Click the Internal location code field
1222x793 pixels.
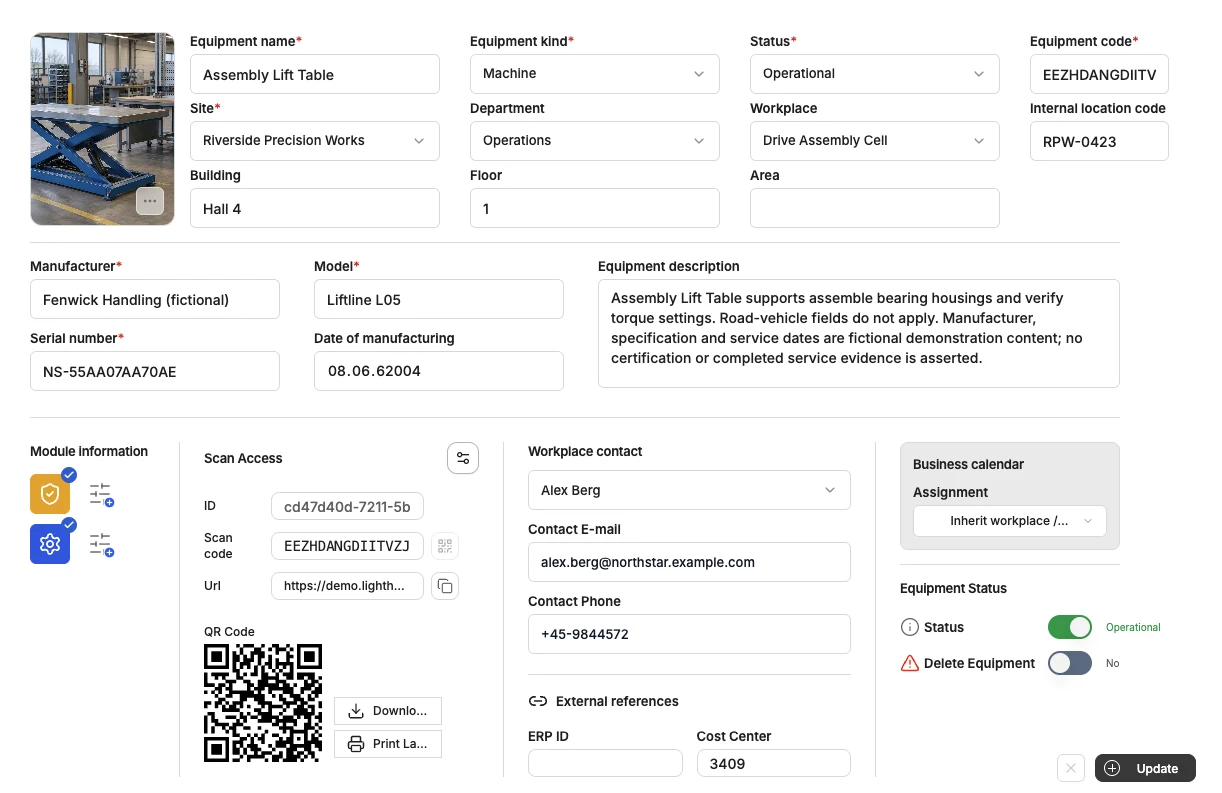tap(1099, 141)
